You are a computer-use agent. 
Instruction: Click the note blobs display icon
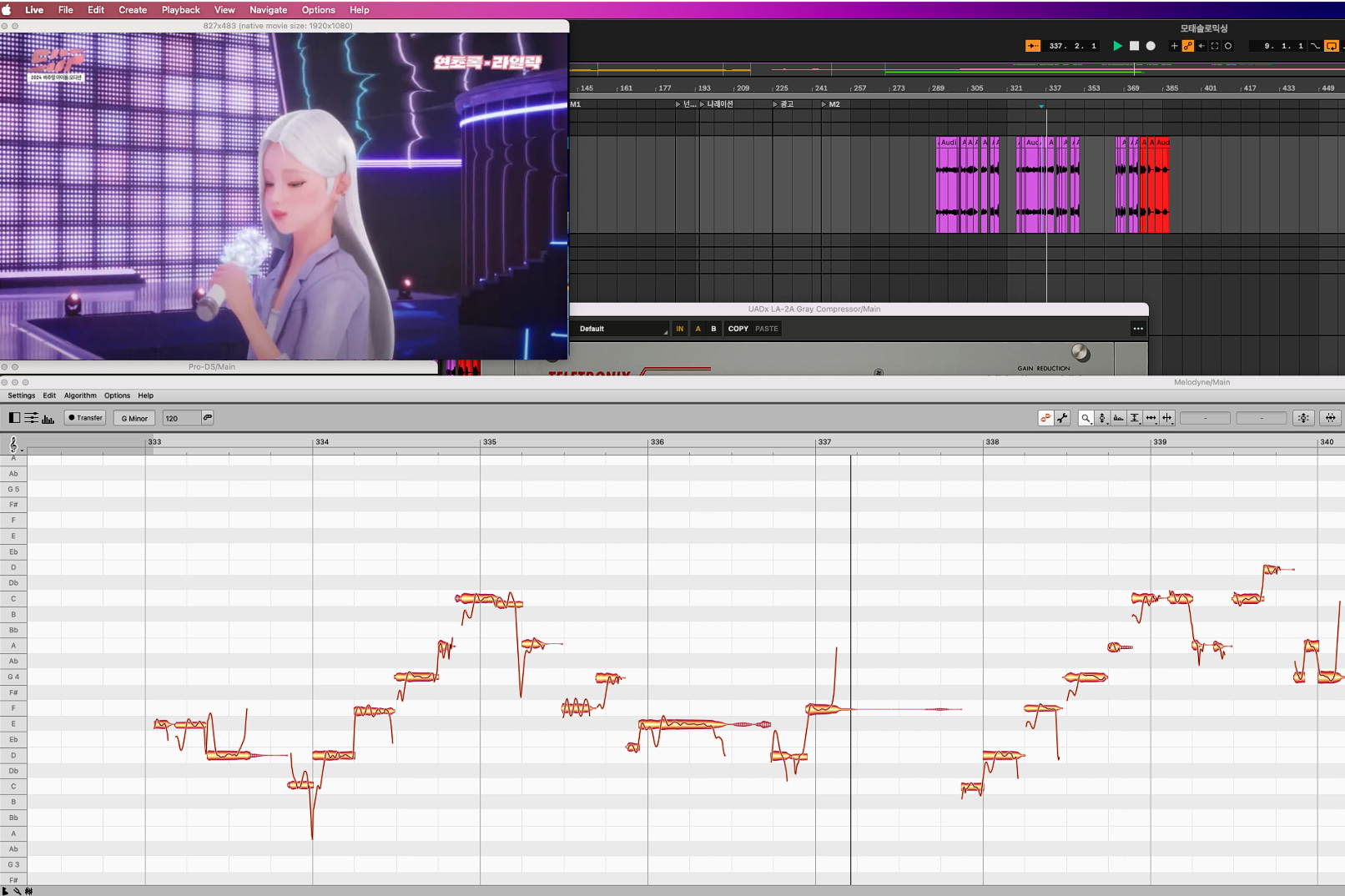[x=1045, y=418]
